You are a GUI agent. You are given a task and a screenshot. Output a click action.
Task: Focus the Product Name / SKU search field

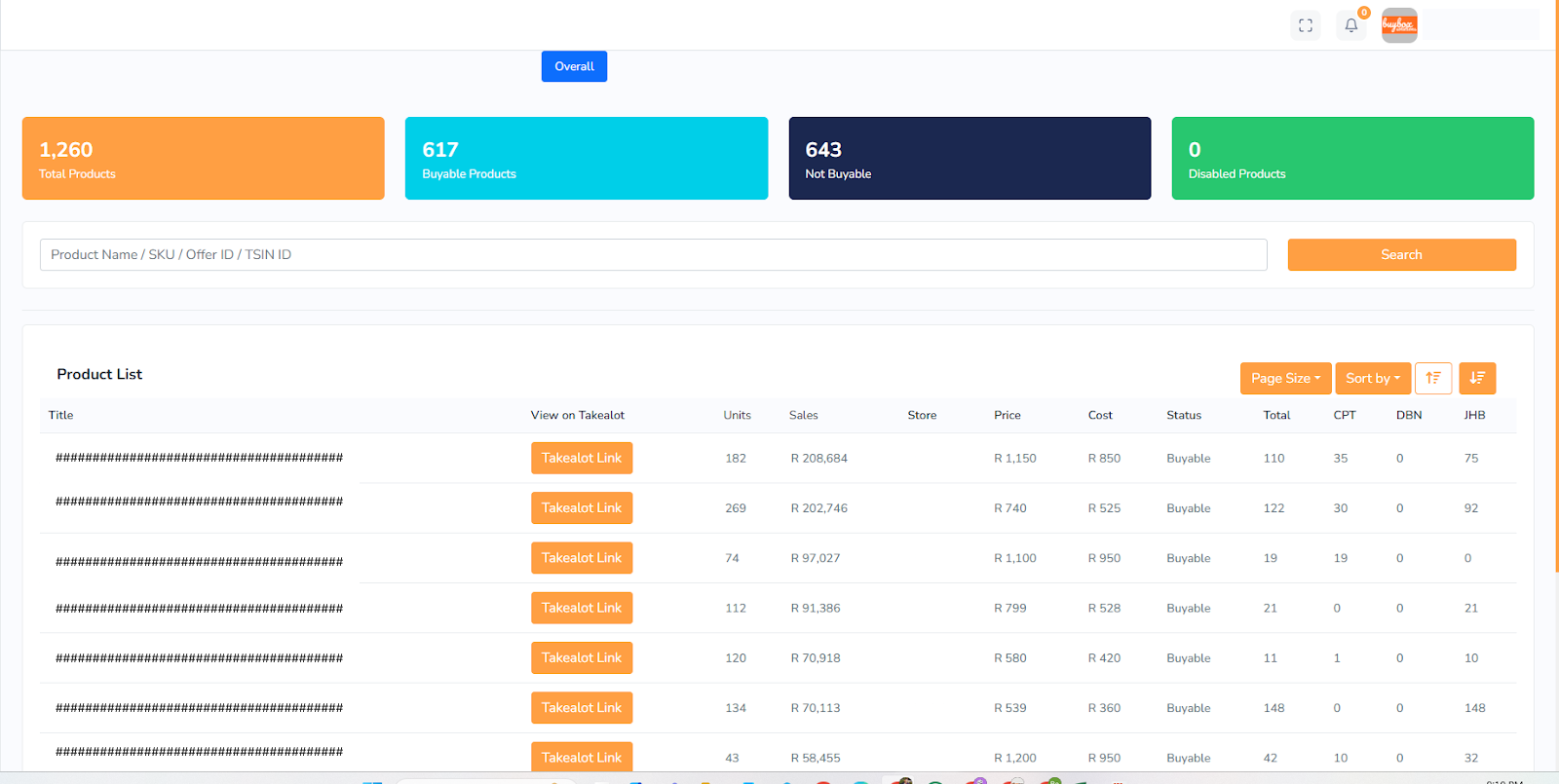653,254
